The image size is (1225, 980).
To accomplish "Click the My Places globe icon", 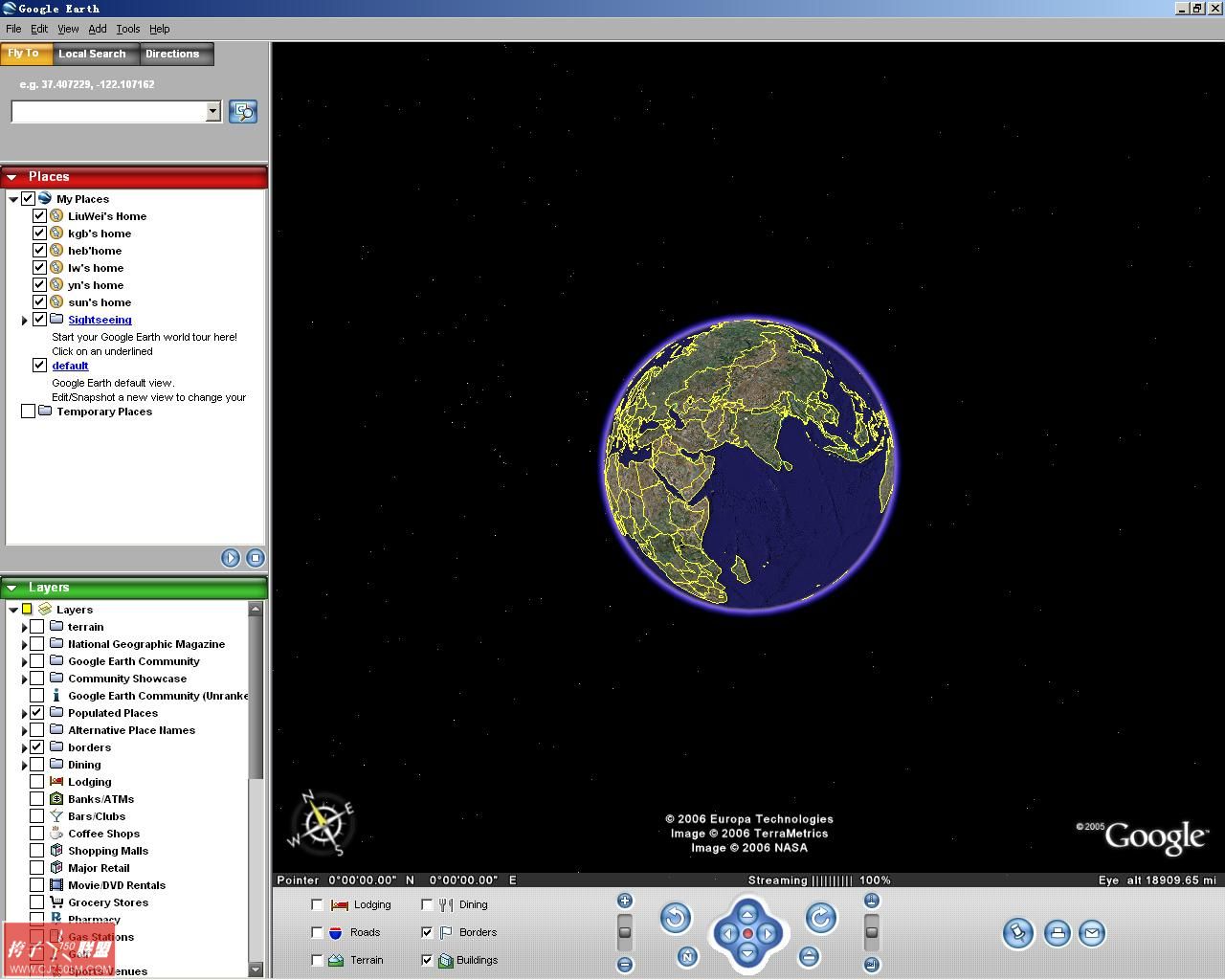I will tap(45, 198).
